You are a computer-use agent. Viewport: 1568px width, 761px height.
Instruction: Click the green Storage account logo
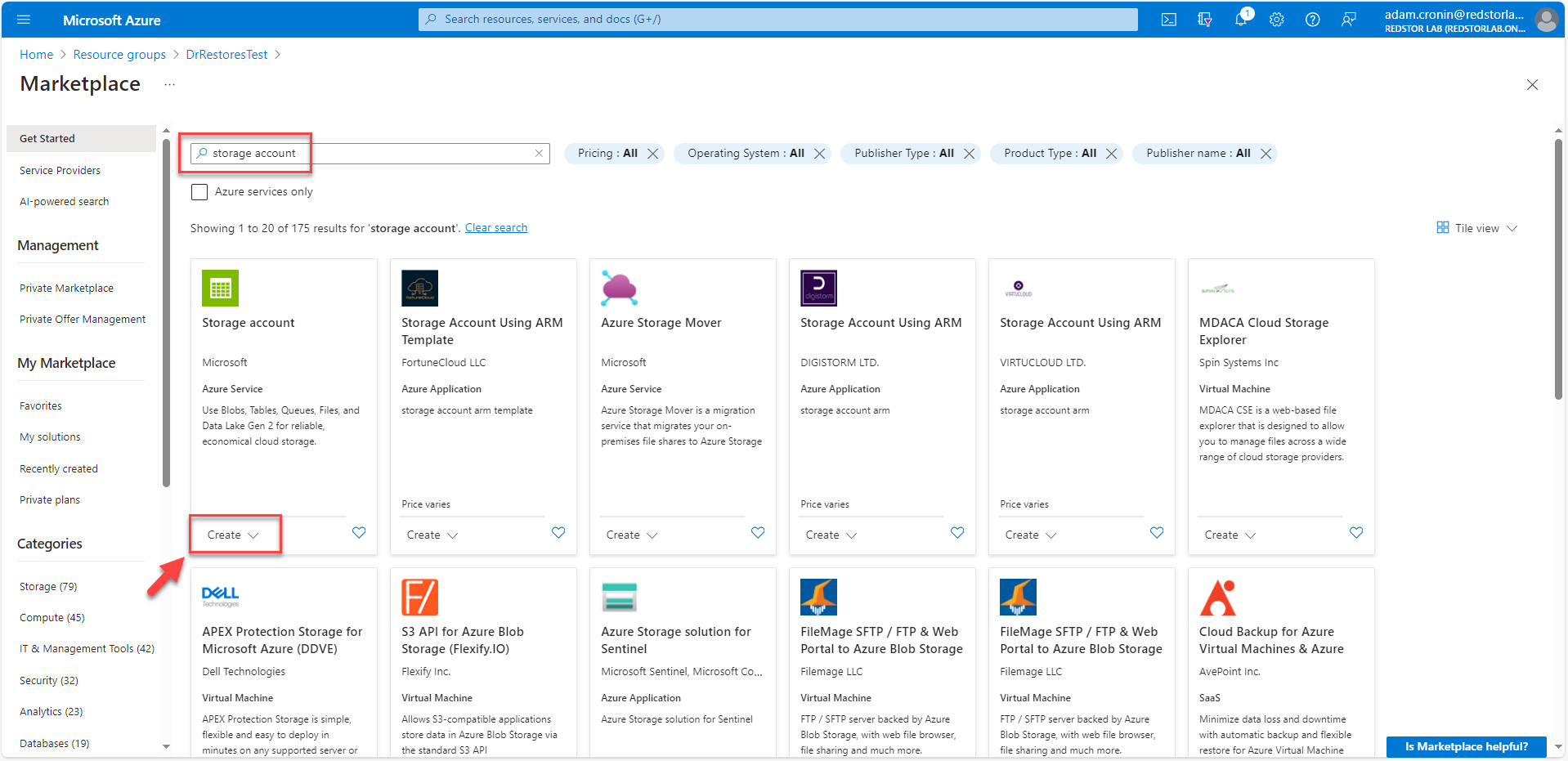pos(220,288)
